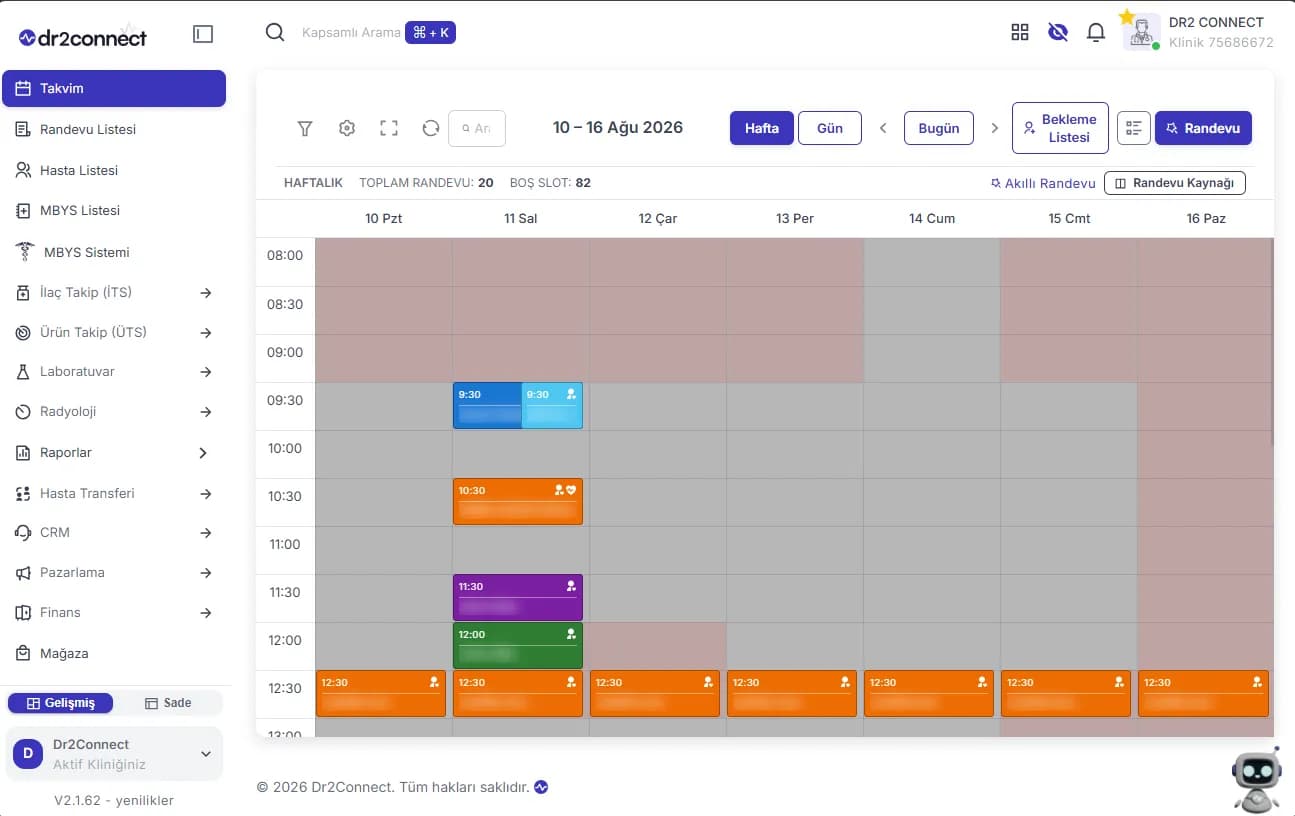Open the notifications bell
This screenshot has height=816, width=1295.
point(1096,32)
